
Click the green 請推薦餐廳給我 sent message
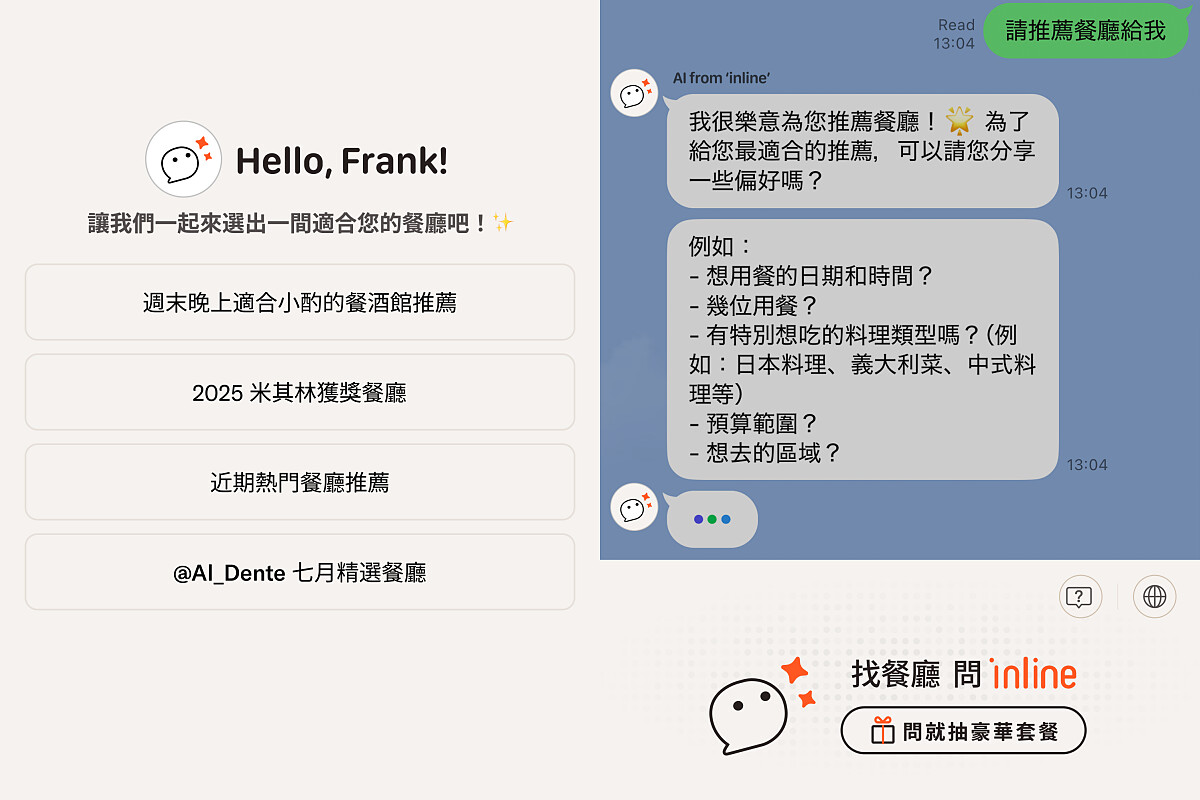pos(1085,30)
